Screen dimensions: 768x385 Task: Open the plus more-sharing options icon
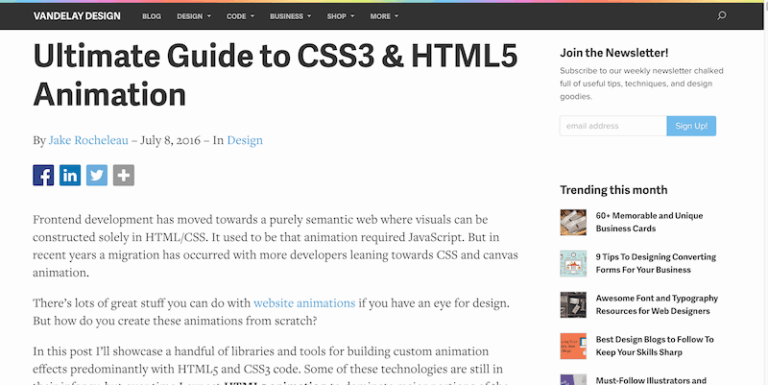click(123, 175)
